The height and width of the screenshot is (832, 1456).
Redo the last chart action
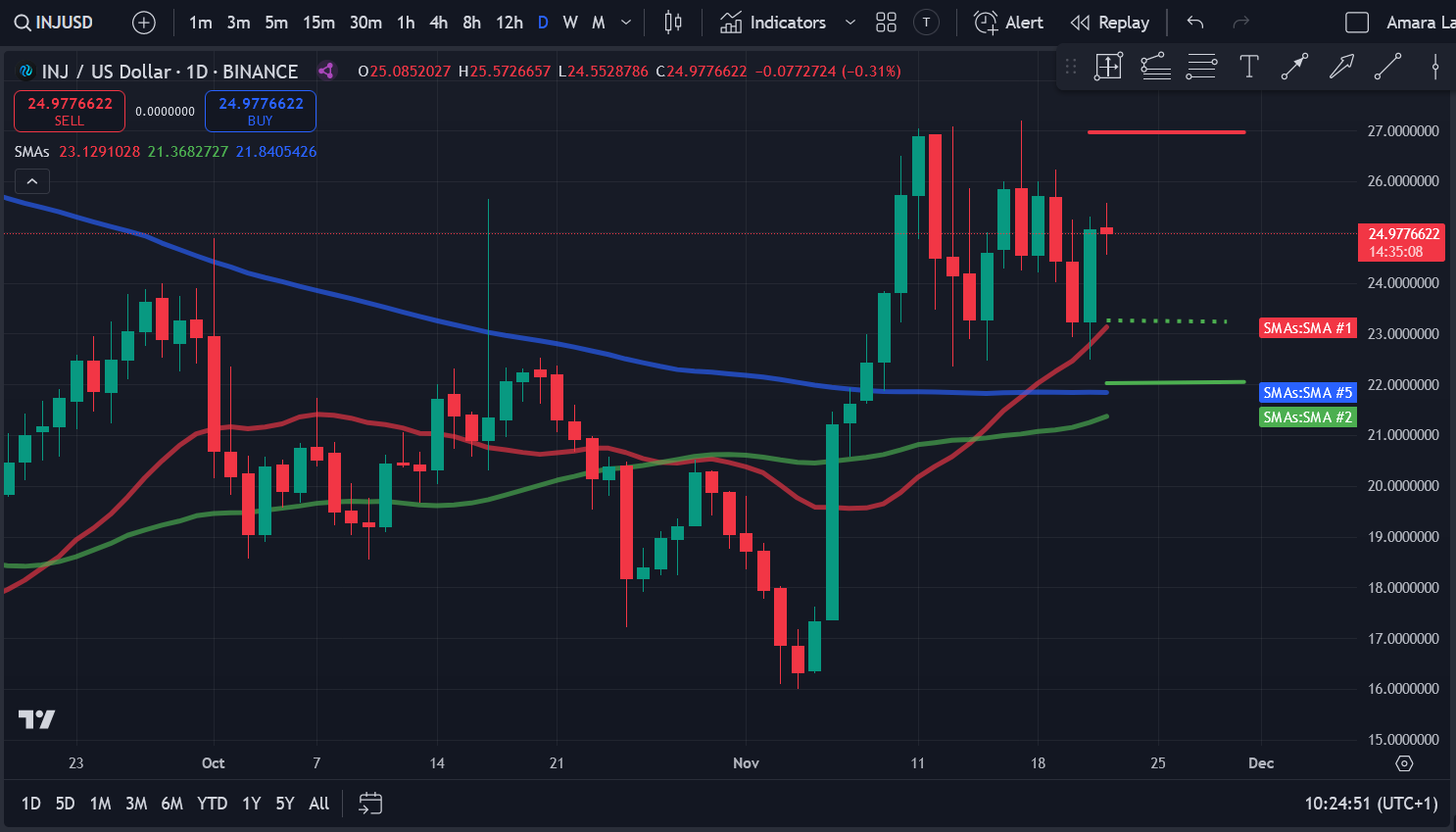1240,23
